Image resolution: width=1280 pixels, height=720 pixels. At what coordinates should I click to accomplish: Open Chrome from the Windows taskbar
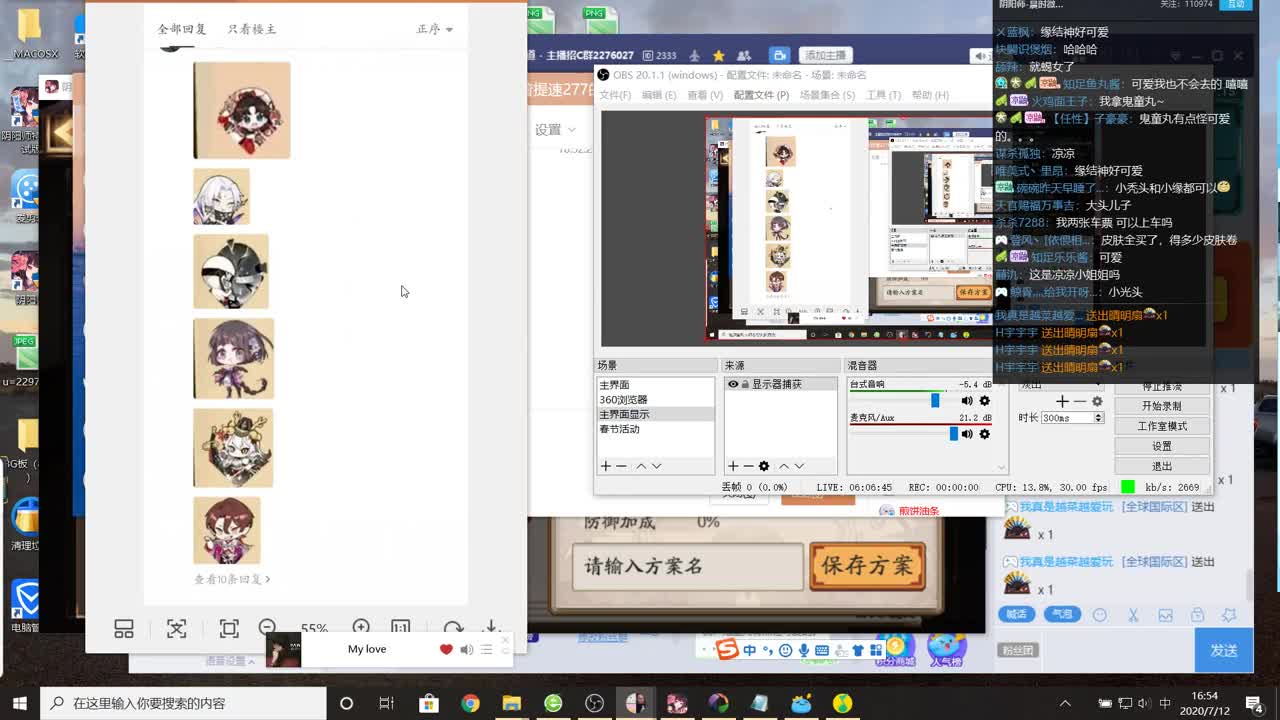pos(470,703)
